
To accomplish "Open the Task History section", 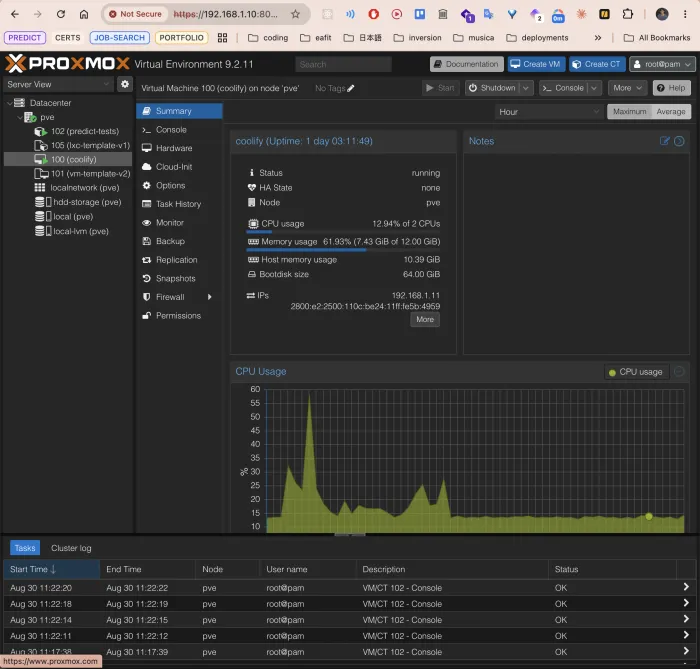I will click(179, 204).
